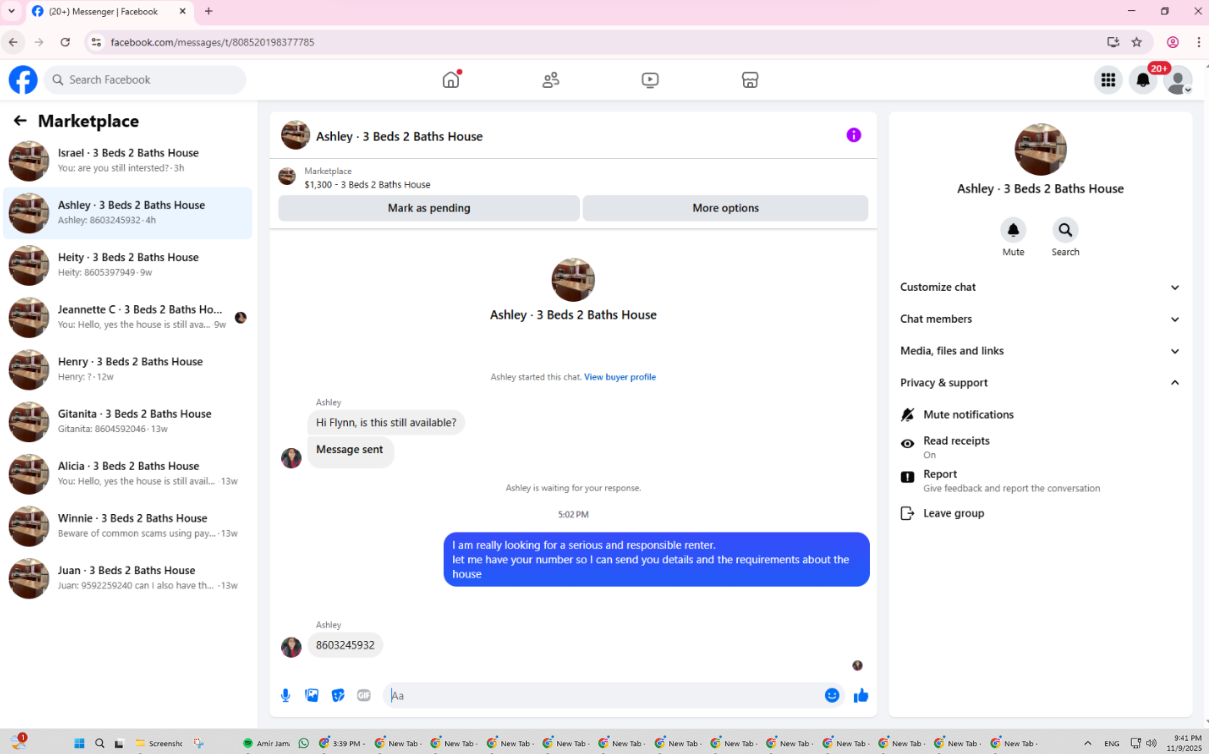Open conversation info purple icon
1209x754 pixels.
[853, 135]
